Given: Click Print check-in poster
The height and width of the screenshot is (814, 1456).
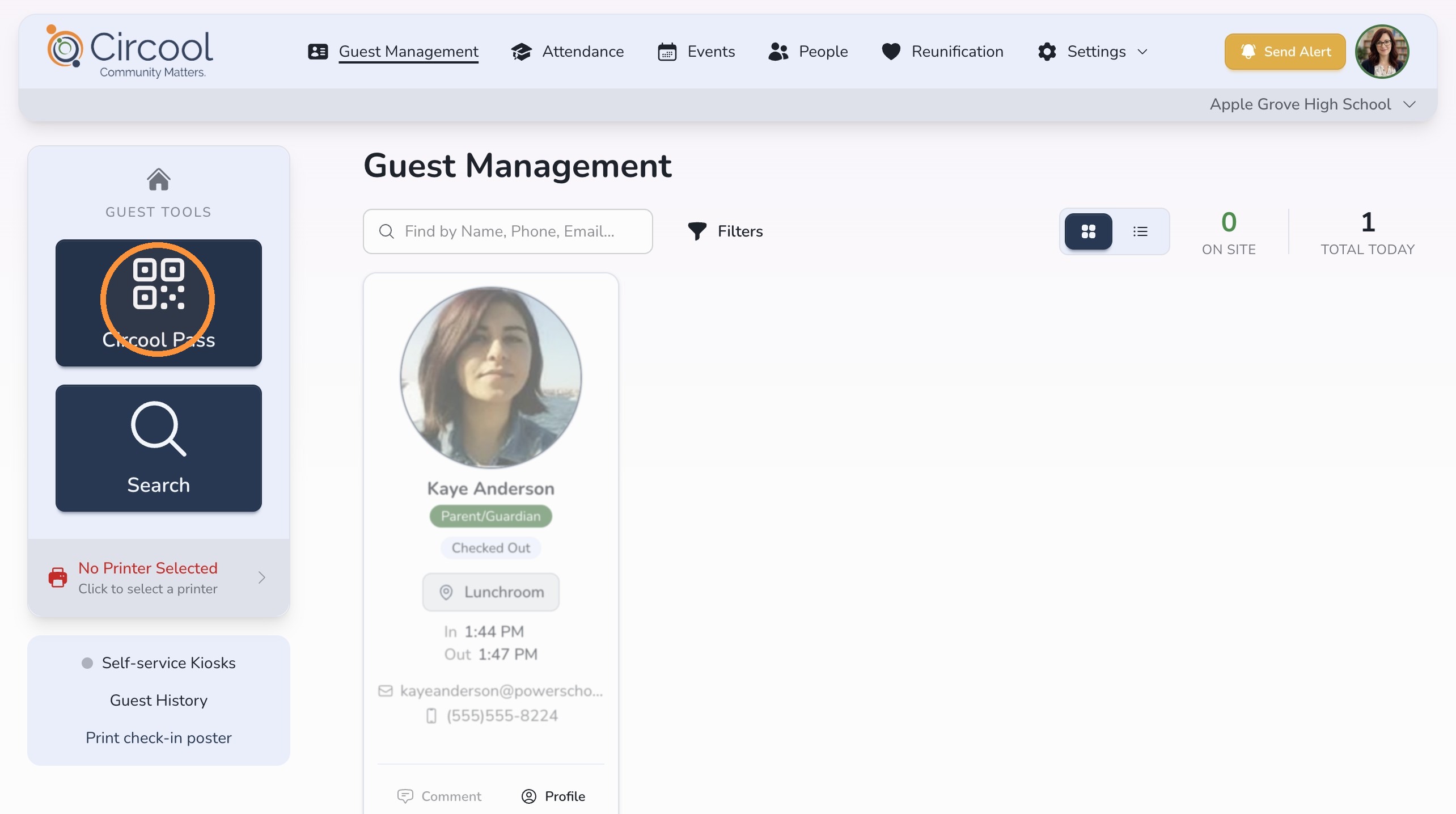Looking at the screenshot, I should click(x=158, y=737).
